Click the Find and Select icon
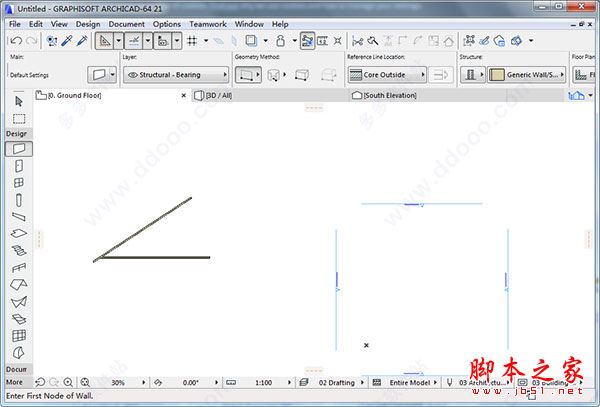The height and width of the screenshot is (407, 600). (x=52, y=41)
